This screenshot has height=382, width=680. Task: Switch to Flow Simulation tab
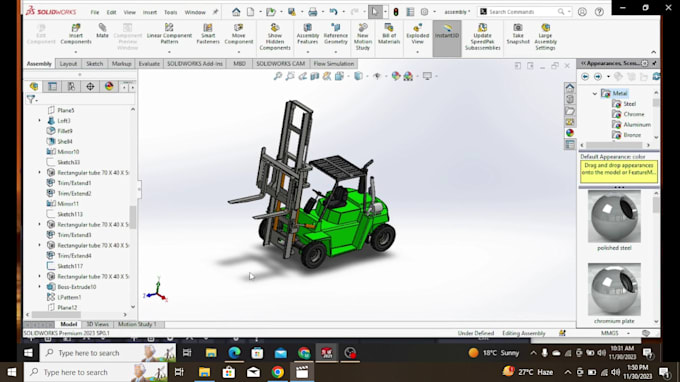[x=333, y=64]
